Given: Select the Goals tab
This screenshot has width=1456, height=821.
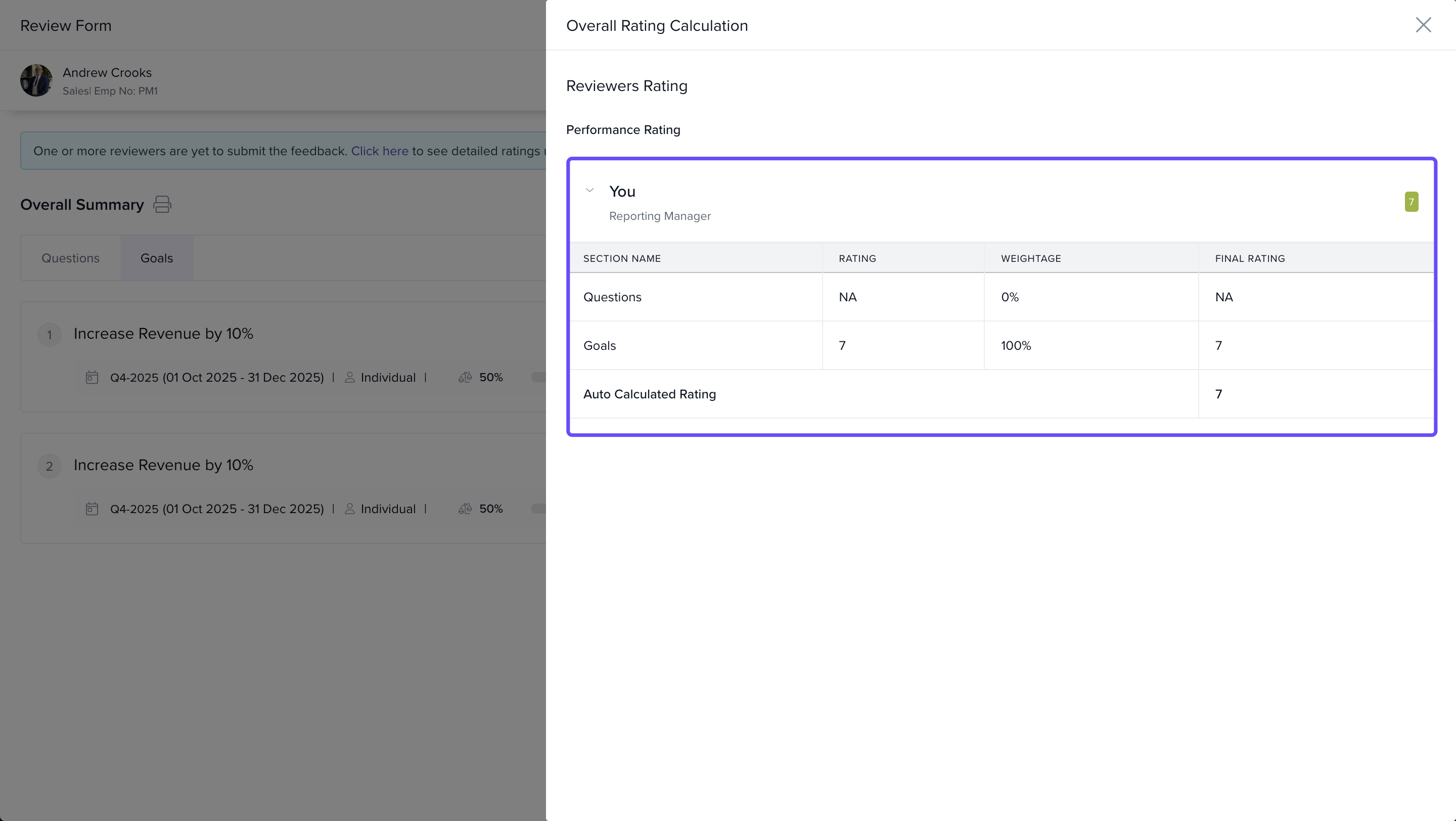Looking at the screenshot, I should [x=157, y=258].
